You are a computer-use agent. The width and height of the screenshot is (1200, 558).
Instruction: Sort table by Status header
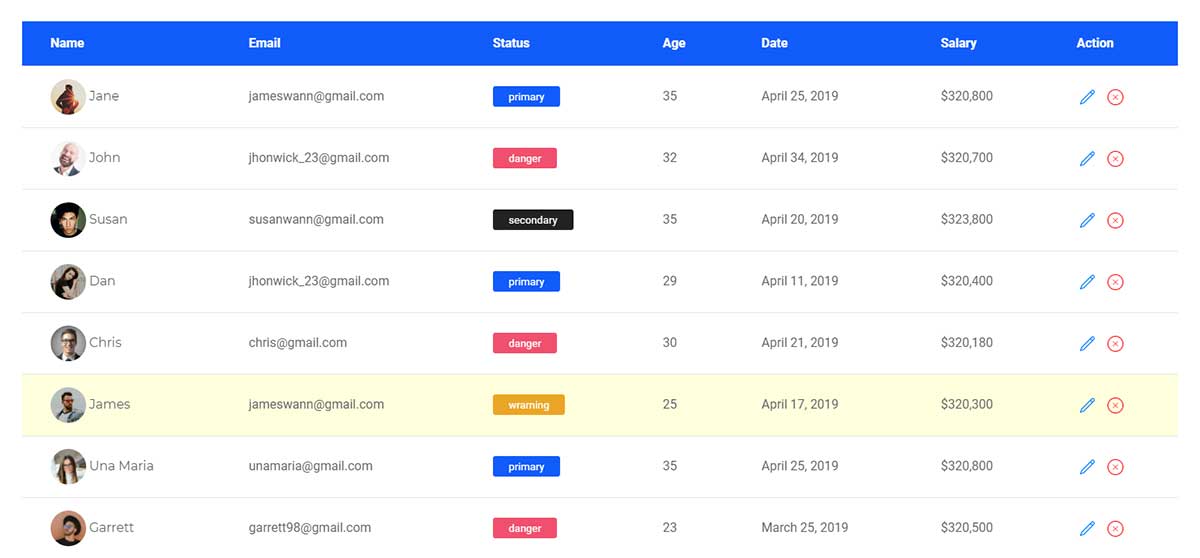coord(511,43)
